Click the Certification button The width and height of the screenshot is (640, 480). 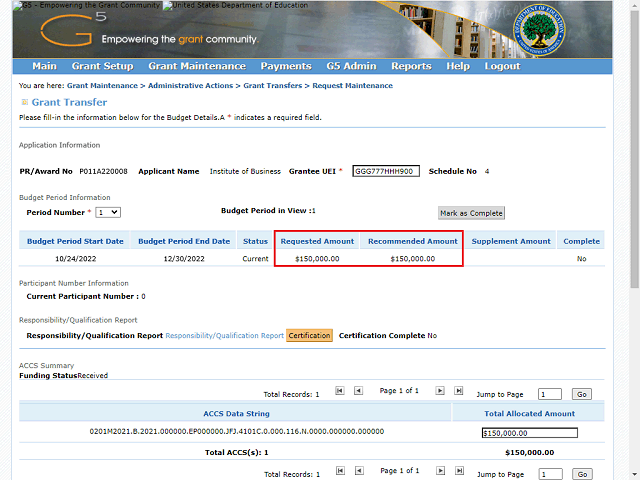[309, 336]
